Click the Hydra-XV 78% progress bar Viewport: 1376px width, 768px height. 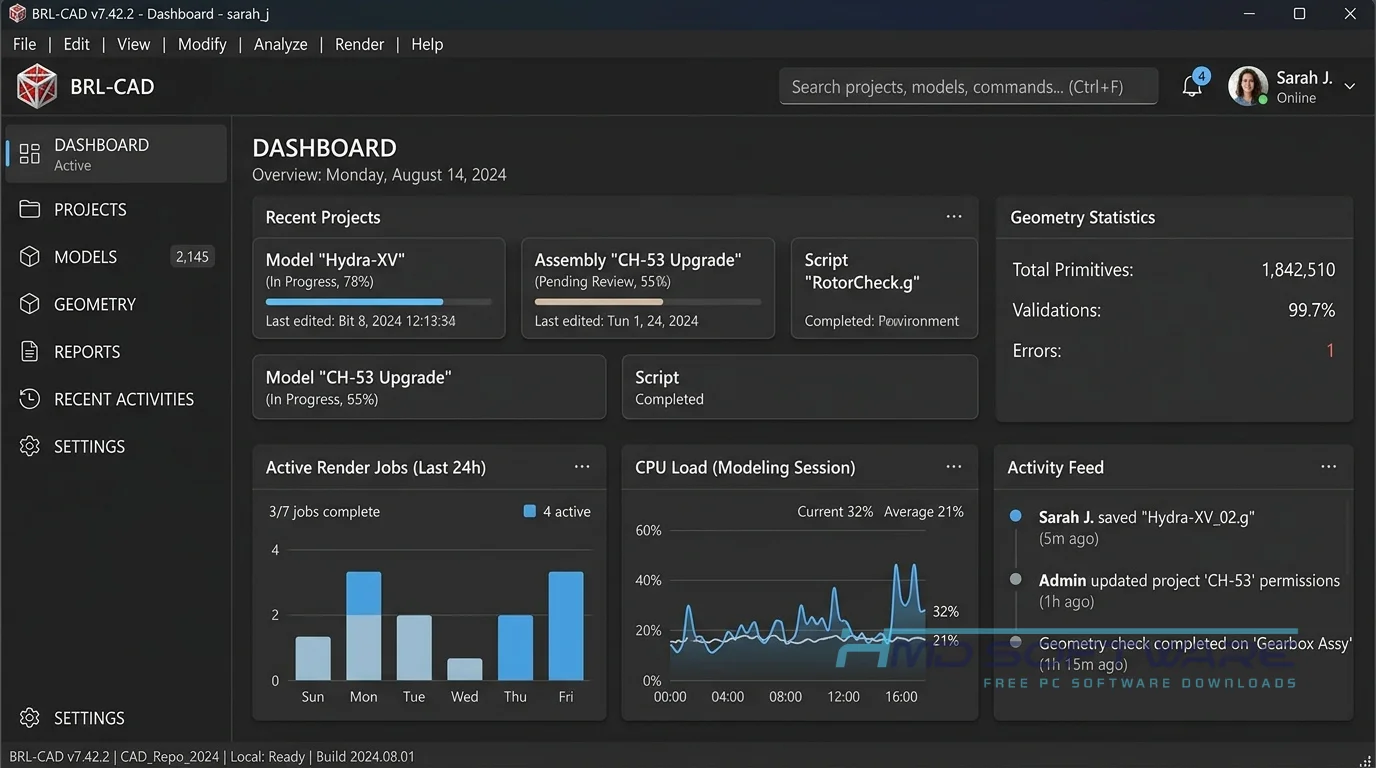tap(378, 301)
